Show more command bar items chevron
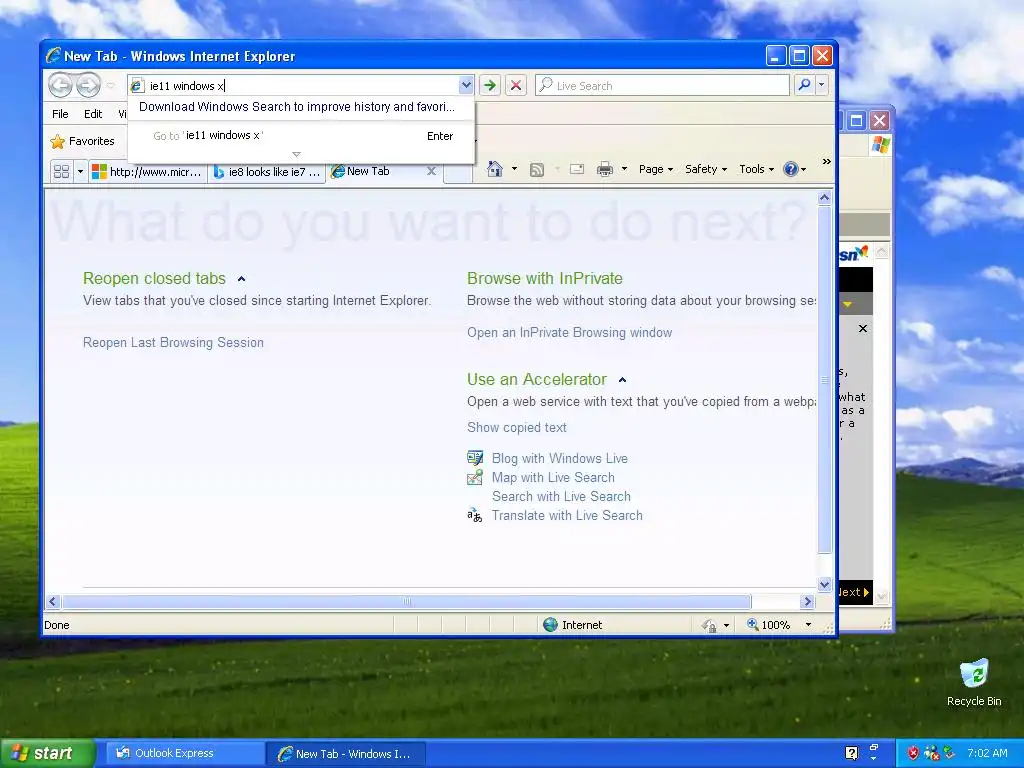This screenshot has width=1024, height=768. [x=827, y=161]
